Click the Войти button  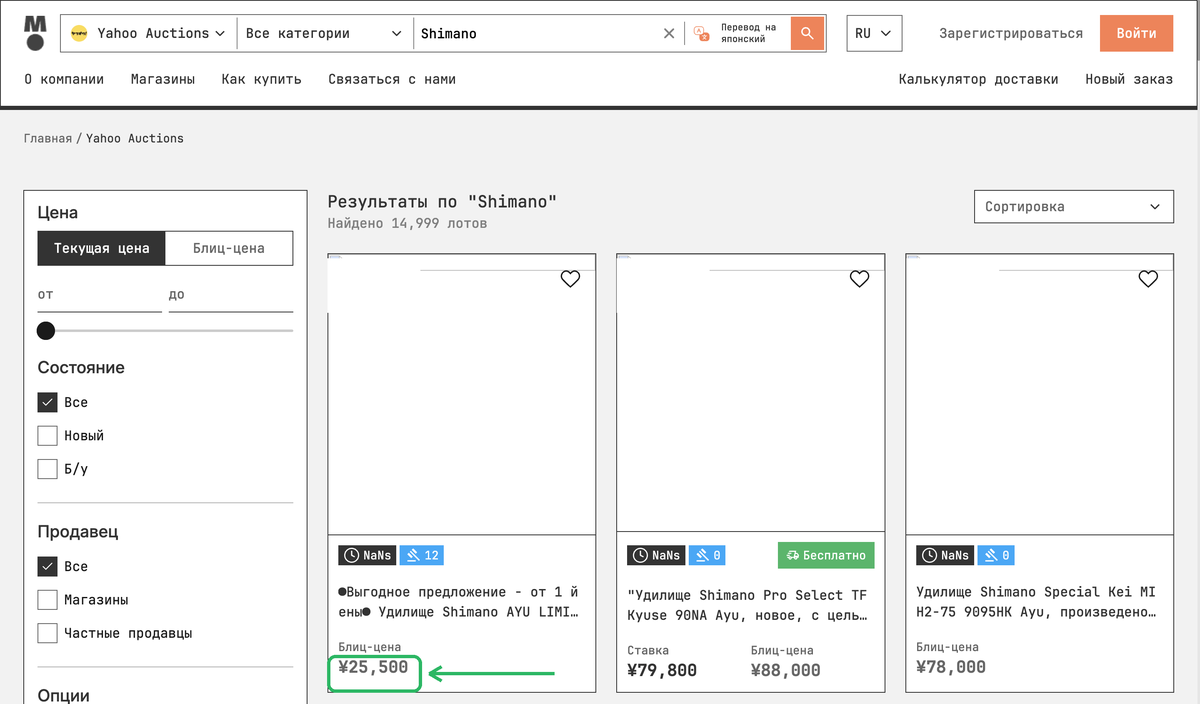[1136, 33]
